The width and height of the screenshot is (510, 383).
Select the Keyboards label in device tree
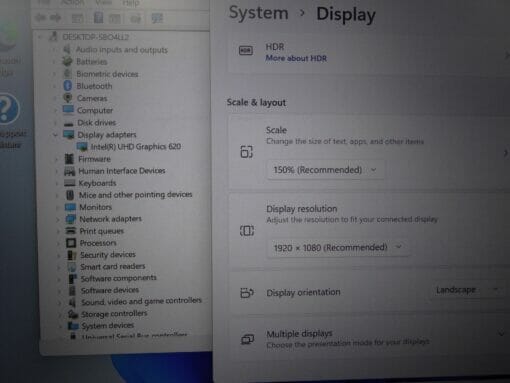point(97,183)
